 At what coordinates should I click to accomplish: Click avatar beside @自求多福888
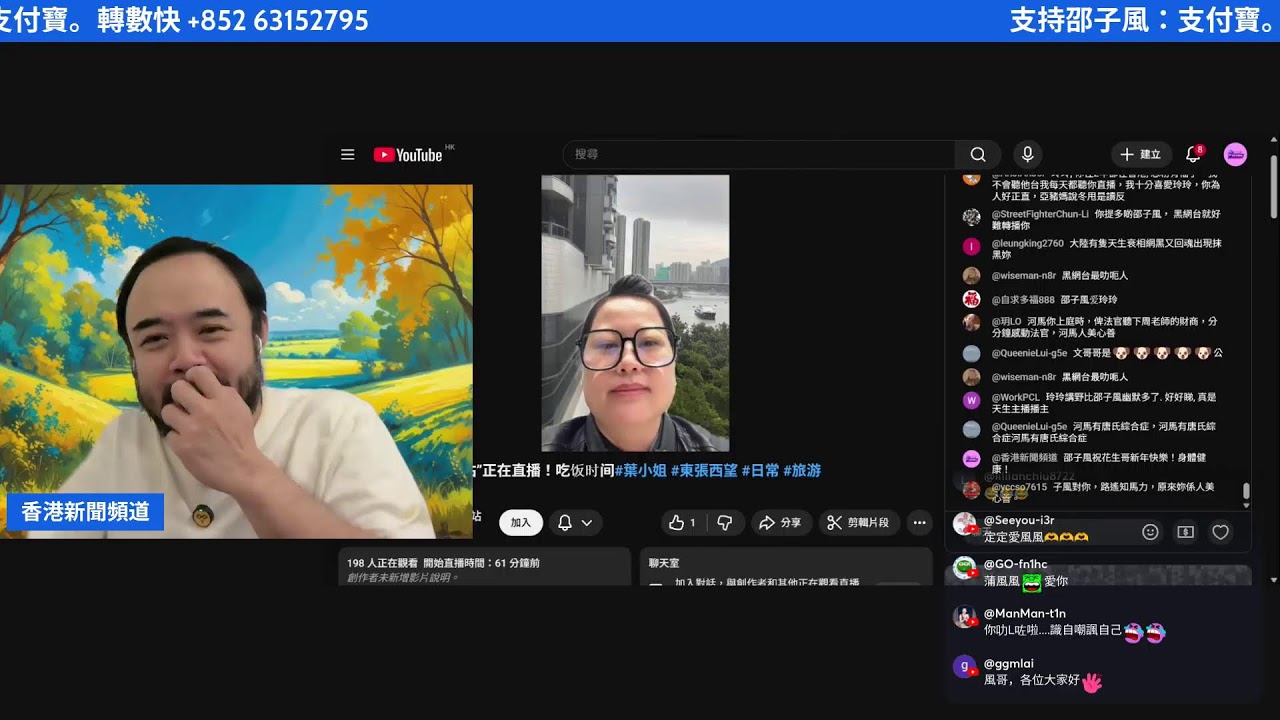click(971, 299)
